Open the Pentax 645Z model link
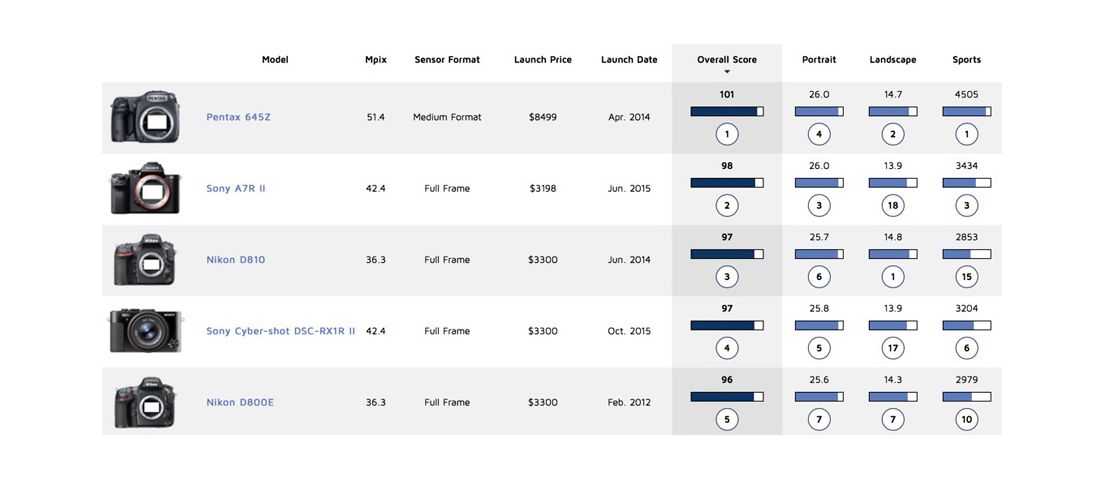Image resolution: width=1103 pixels, height=479 pixels. tap(238, 117)
